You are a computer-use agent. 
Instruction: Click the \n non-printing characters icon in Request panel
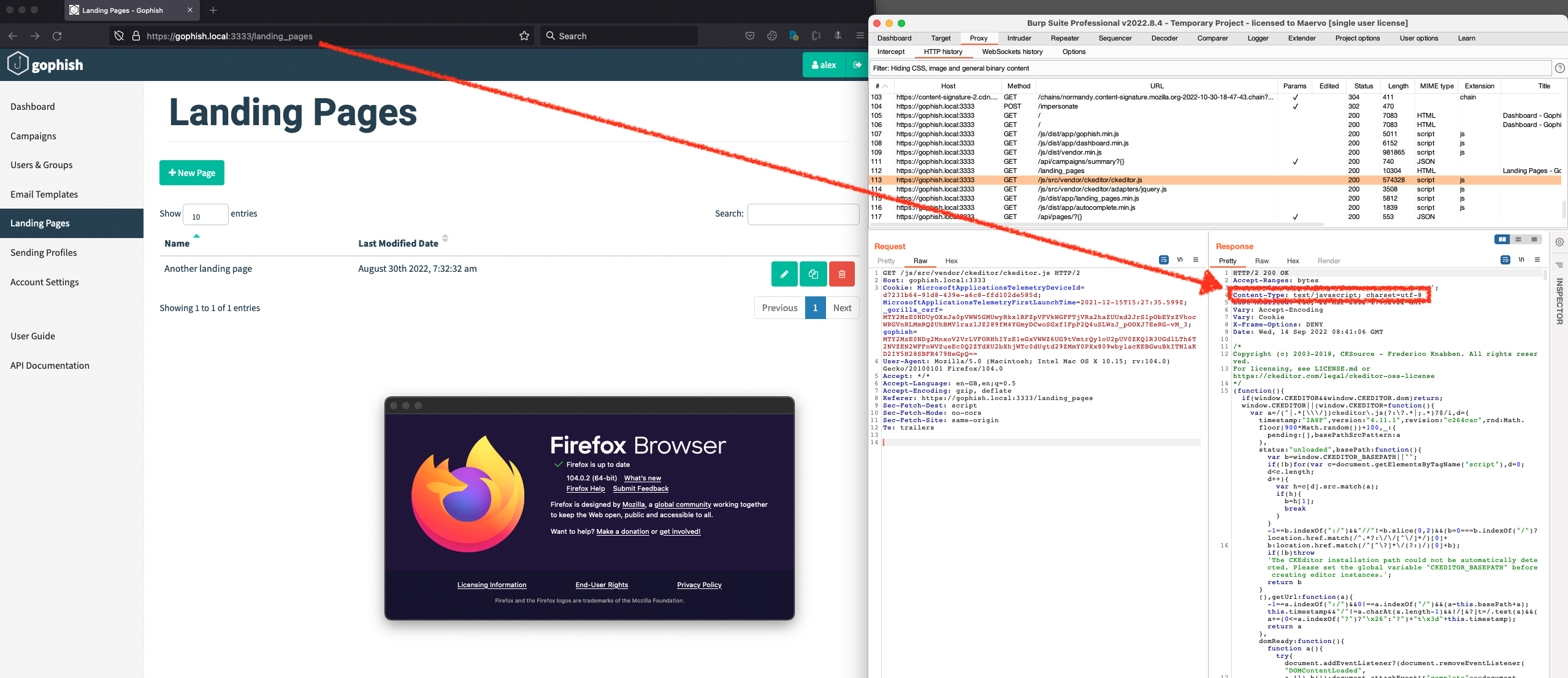click(x=1180, y=260)
